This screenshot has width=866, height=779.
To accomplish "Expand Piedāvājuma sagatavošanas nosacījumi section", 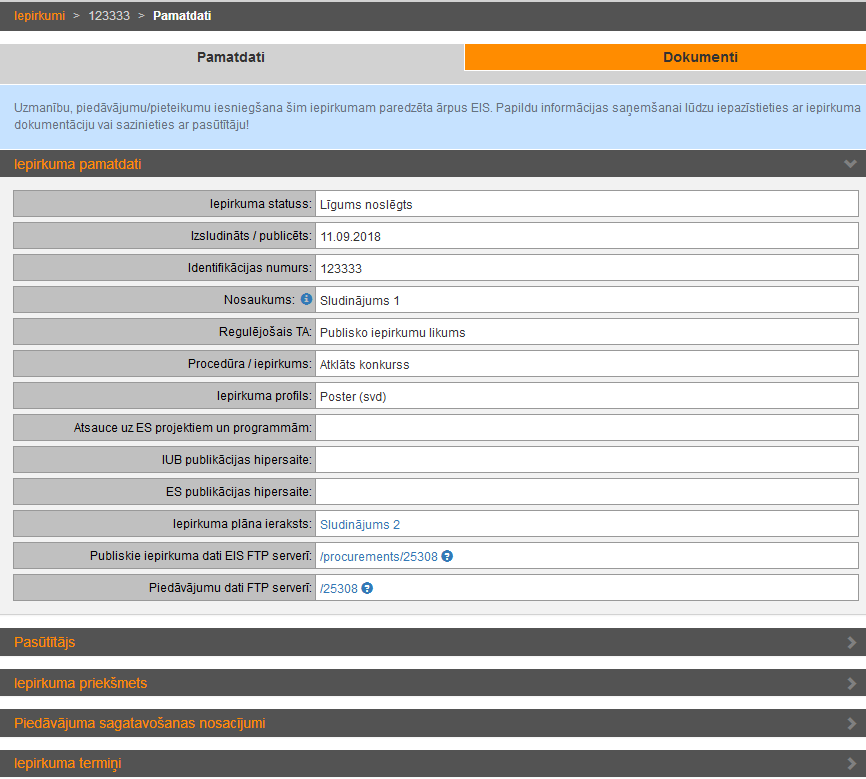I will [x=851, y=724].
